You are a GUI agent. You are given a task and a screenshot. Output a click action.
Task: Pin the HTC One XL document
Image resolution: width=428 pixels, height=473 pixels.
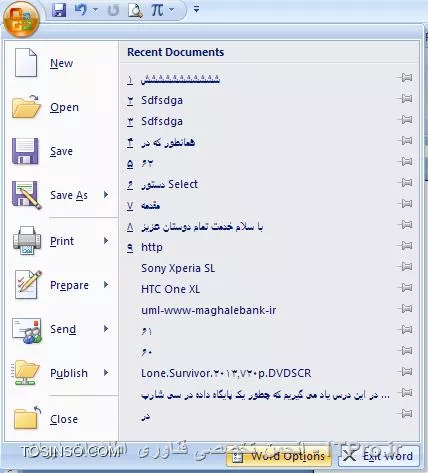406,288
